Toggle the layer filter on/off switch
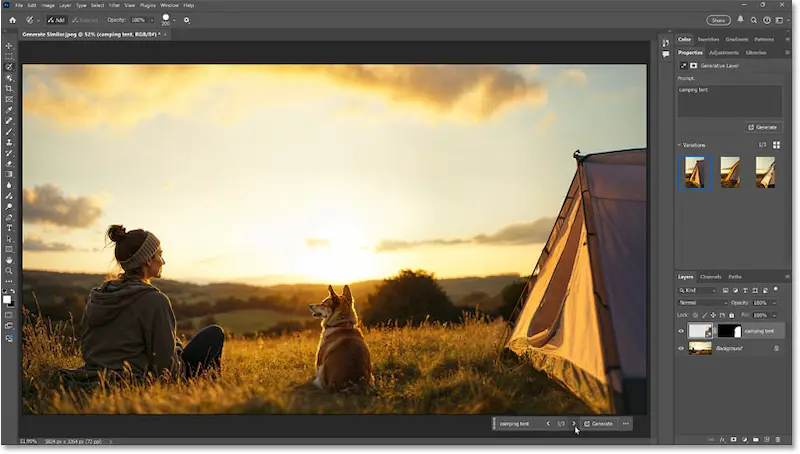This screenshot has height=454, width=800. tap(776, 289)
